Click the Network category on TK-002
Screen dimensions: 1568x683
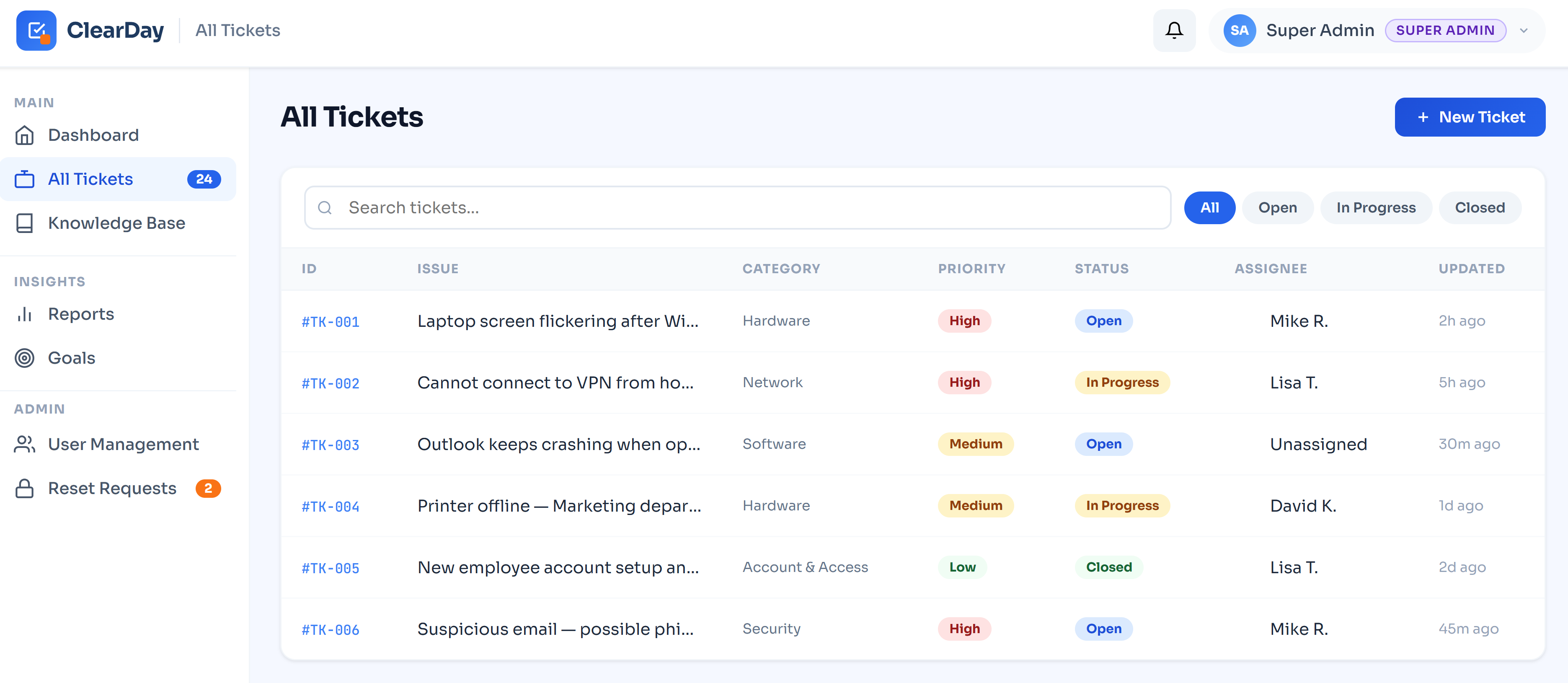[x=772, y=382]
